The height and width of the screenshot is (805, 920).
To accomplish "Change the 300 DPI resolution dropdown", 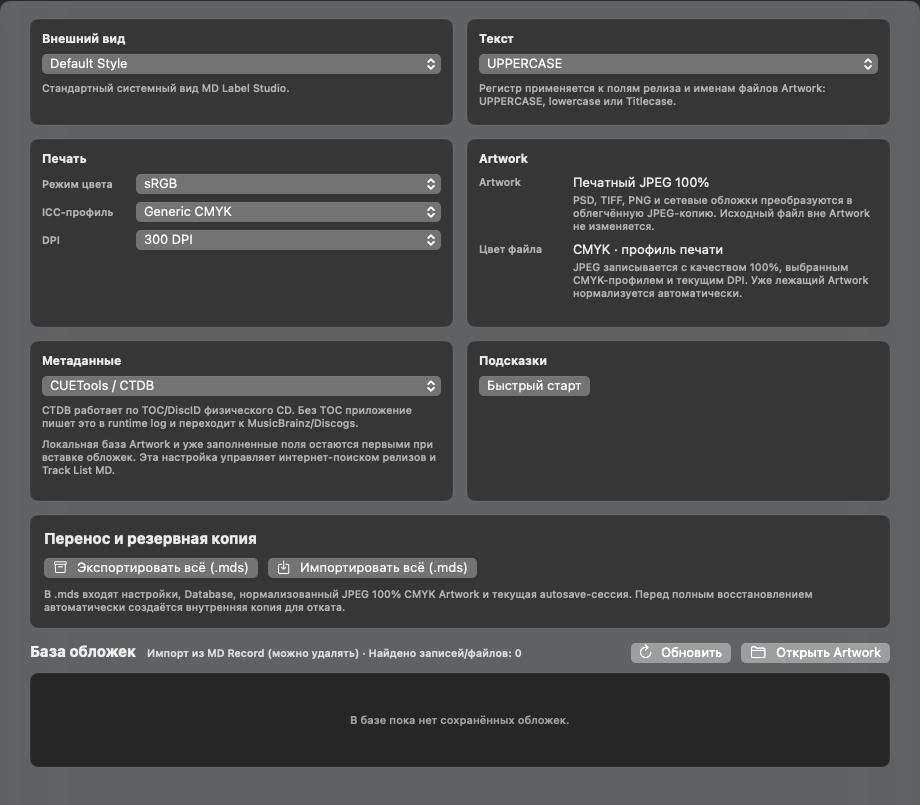I will 288,240.
